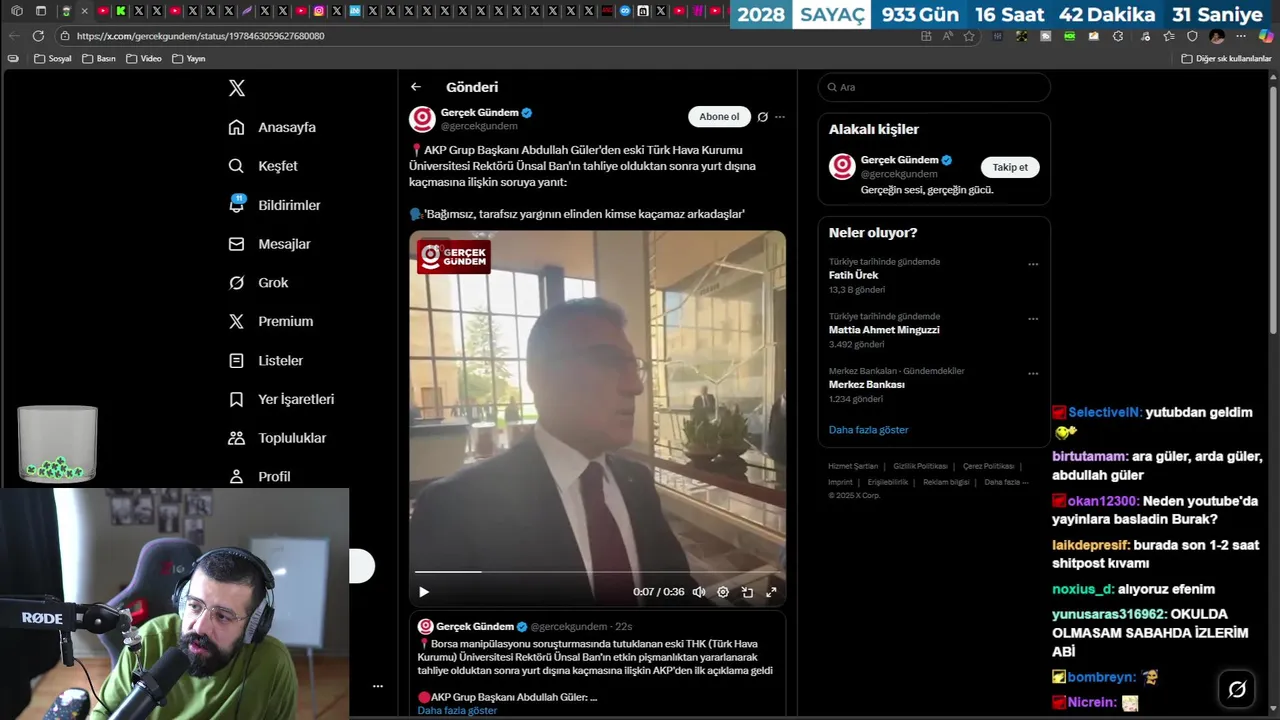Expand the video to fullscreen

pyautogui.click(x=771, y=592)
